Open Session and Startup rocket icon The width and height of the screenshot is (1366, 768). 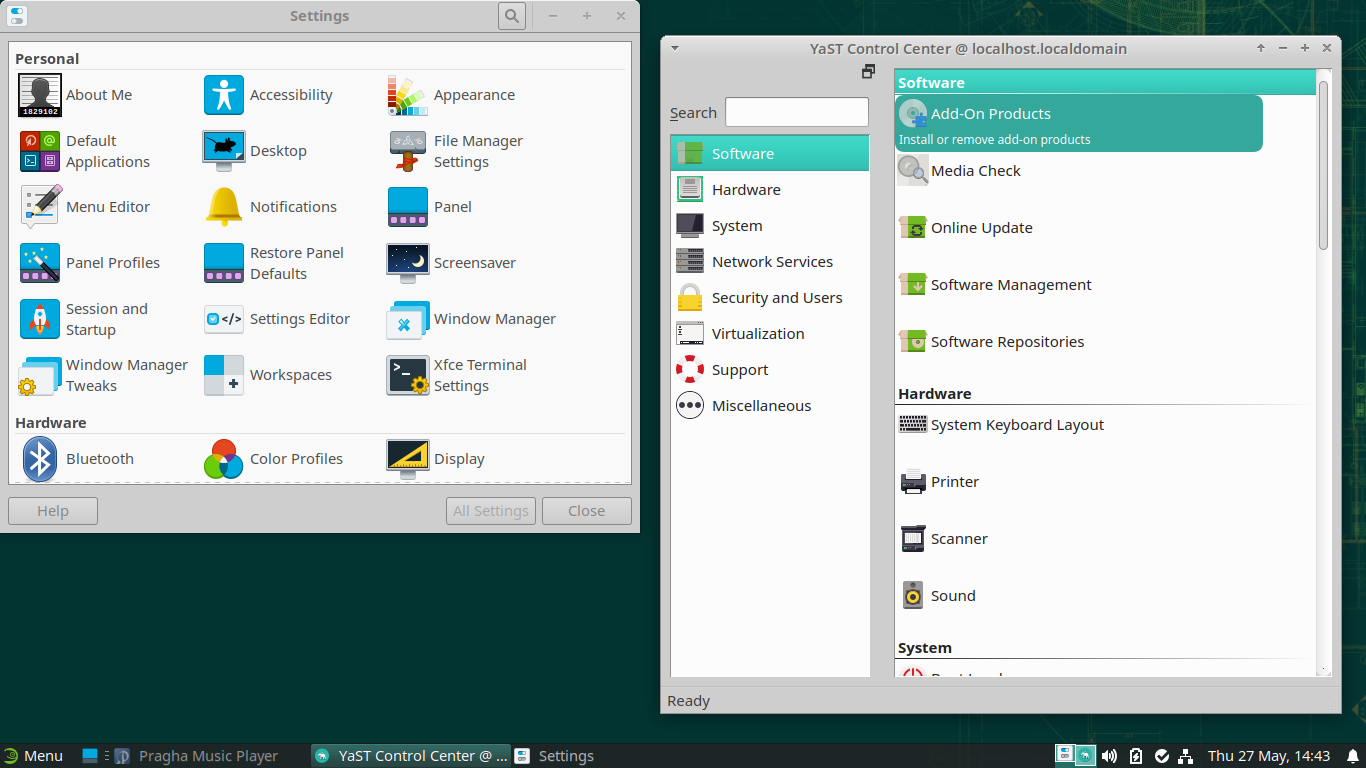point(40,319)
